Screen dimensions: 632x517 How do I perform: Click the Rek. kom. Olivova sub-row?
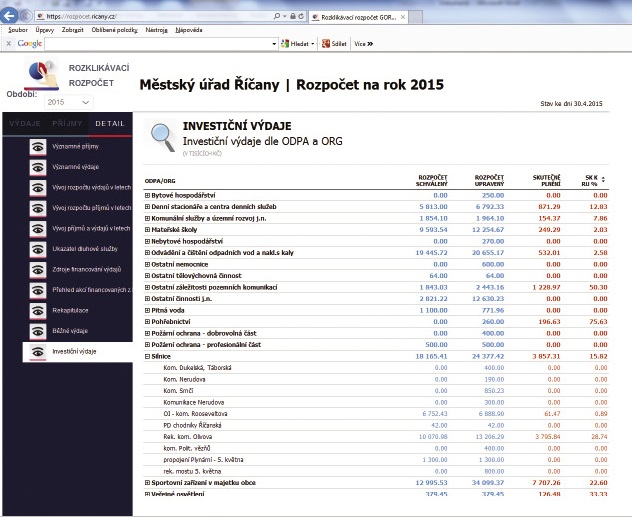(x=376, y=437)
